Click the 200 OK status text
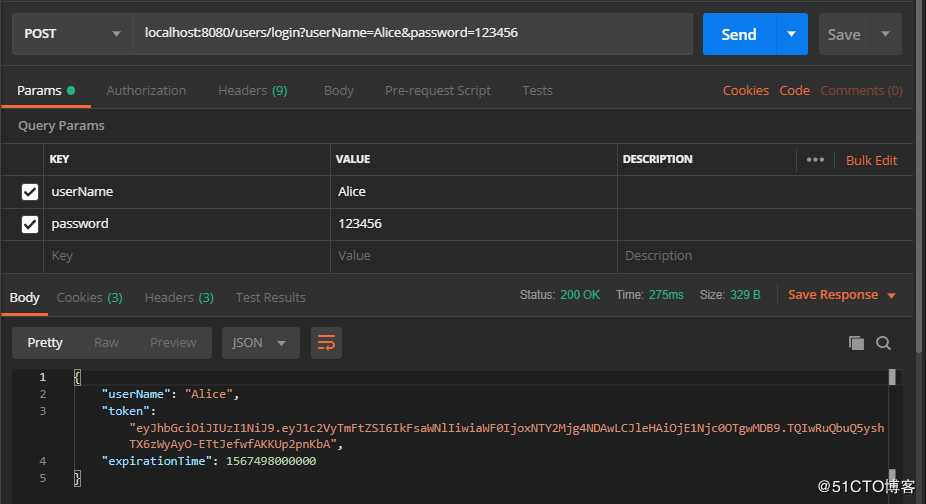The height and width of the screenshot is (504, 926). (580, 295)
